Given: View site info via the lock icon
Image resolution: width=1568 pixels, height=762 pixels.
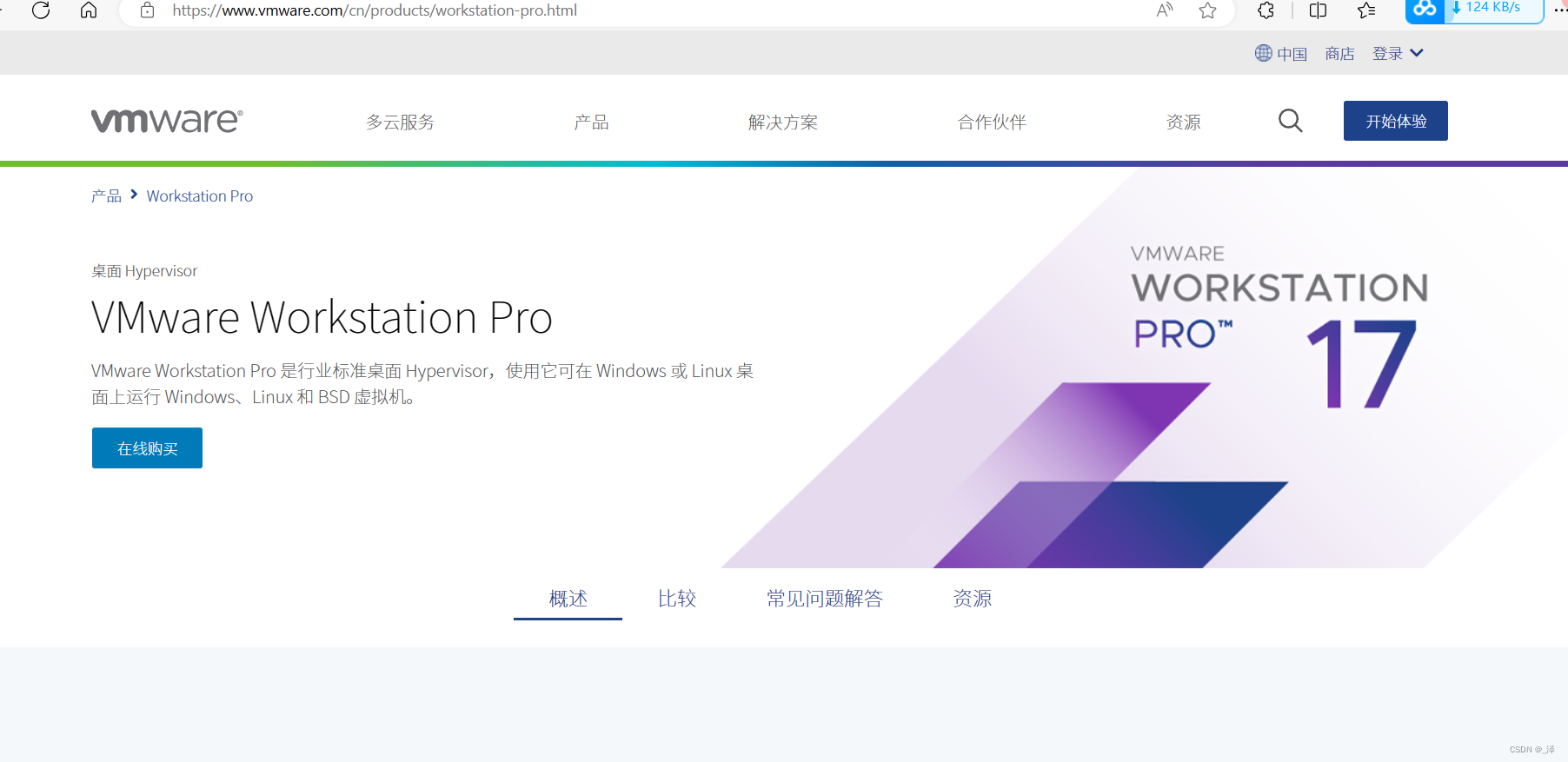Looking at the screenshot, I should [148, 10].
